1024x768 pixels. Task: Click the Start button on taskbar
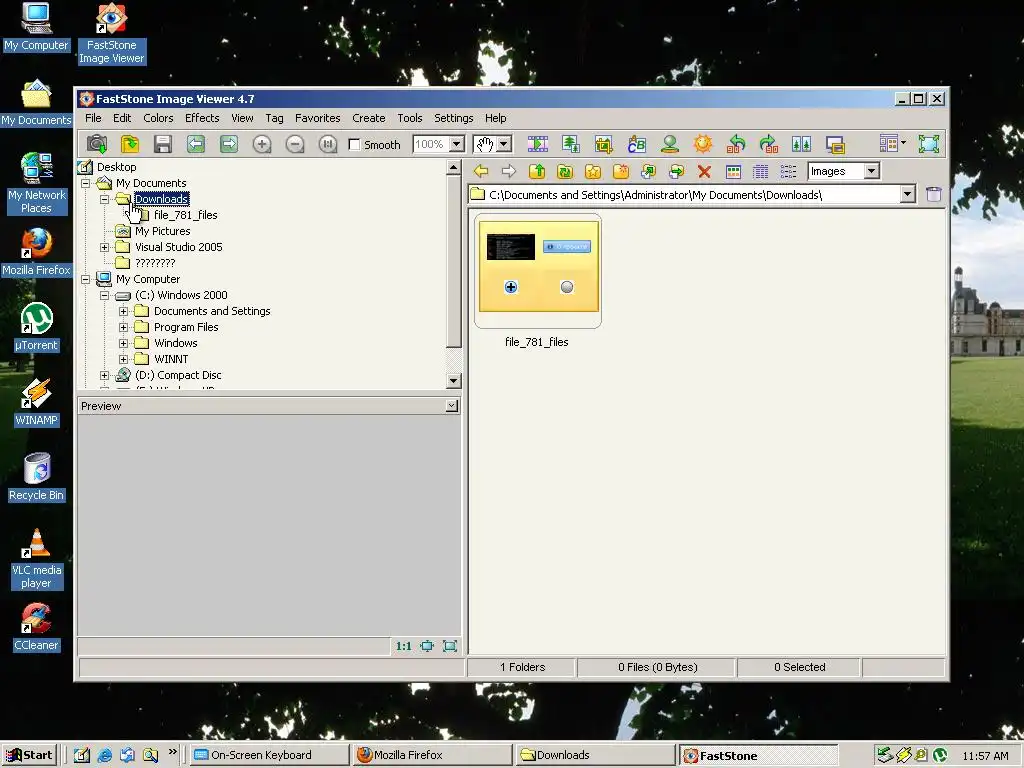(30, 755)
